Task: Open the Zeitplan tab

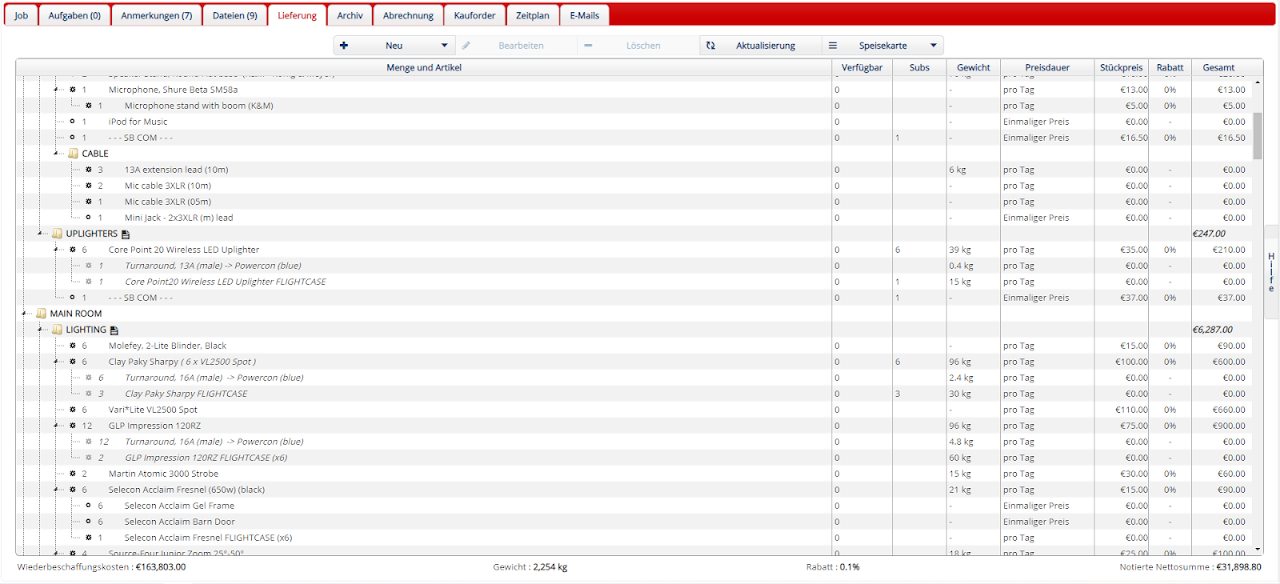Action: pyautogui.click(x=533, y=16)
